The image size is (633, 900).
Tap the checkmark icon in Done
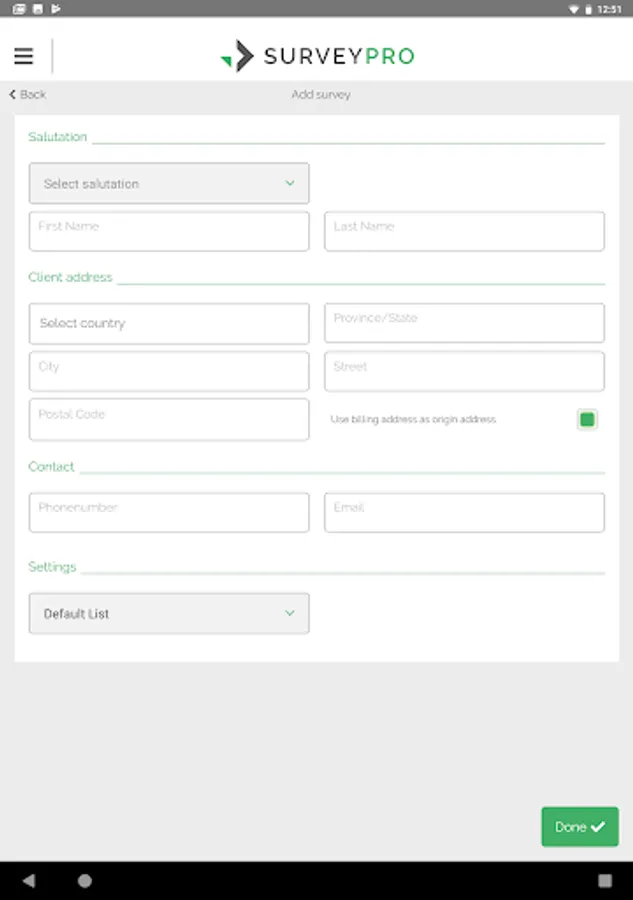click(598, 827)
